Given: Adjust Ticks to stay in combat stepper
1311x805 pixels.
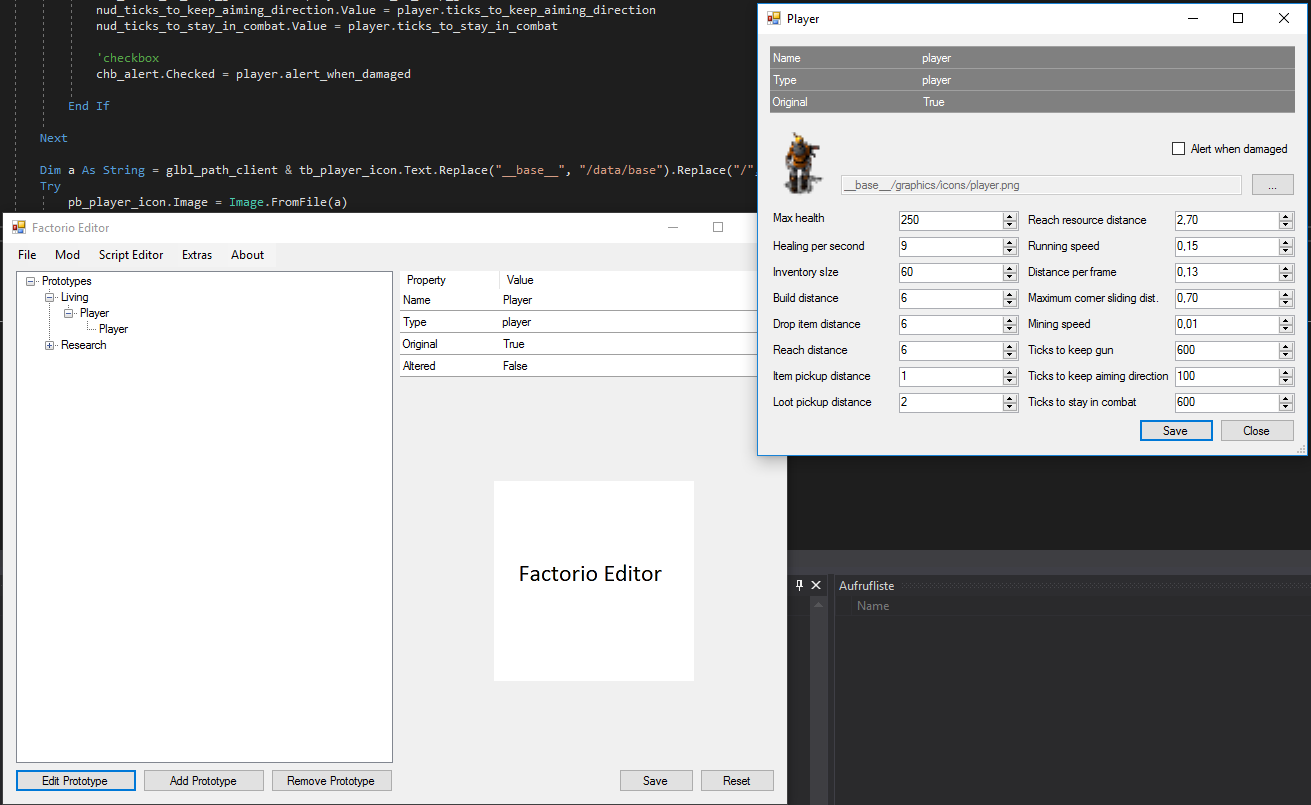Looking at the screenshot, I should [1285, 402].
